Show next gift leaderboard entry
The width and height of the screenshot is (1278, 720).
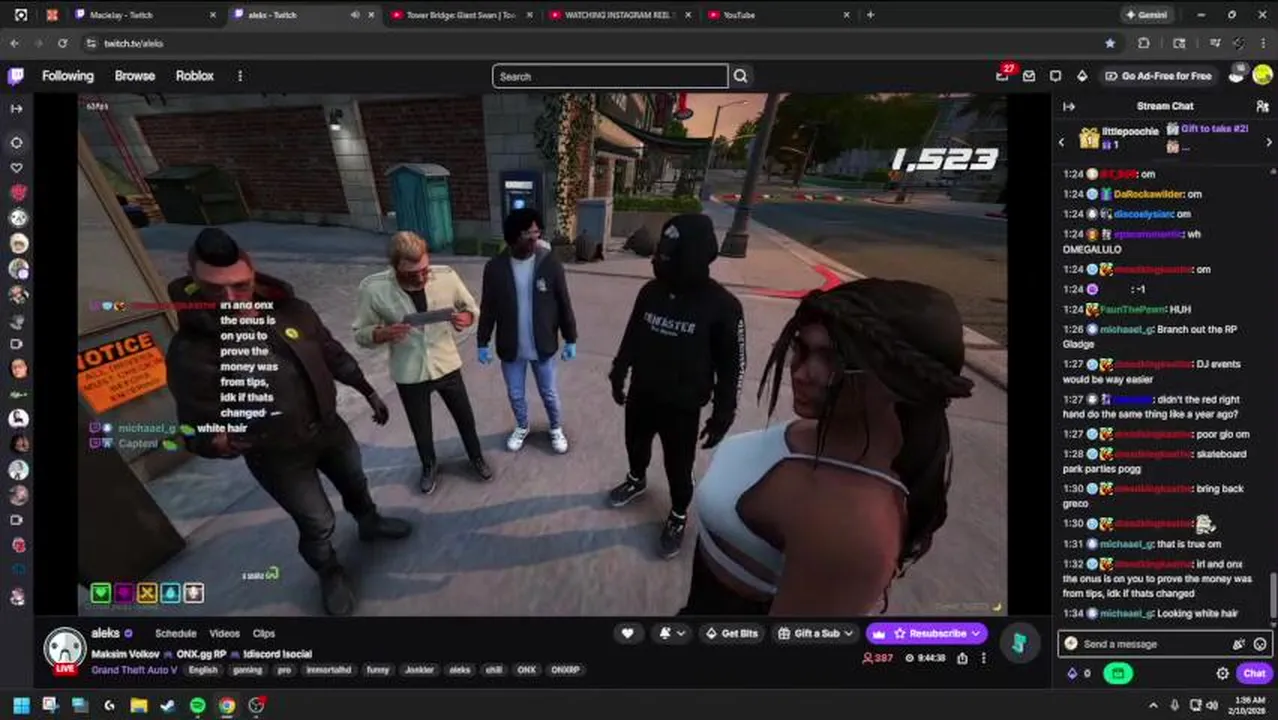(1269, 142)
